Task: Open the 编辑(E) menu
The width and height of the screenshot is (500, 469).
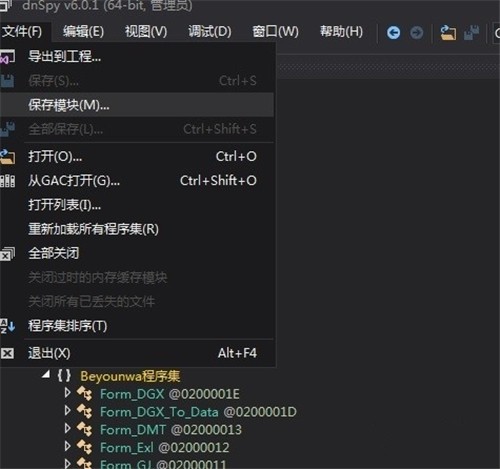Action: coord(83,32)
